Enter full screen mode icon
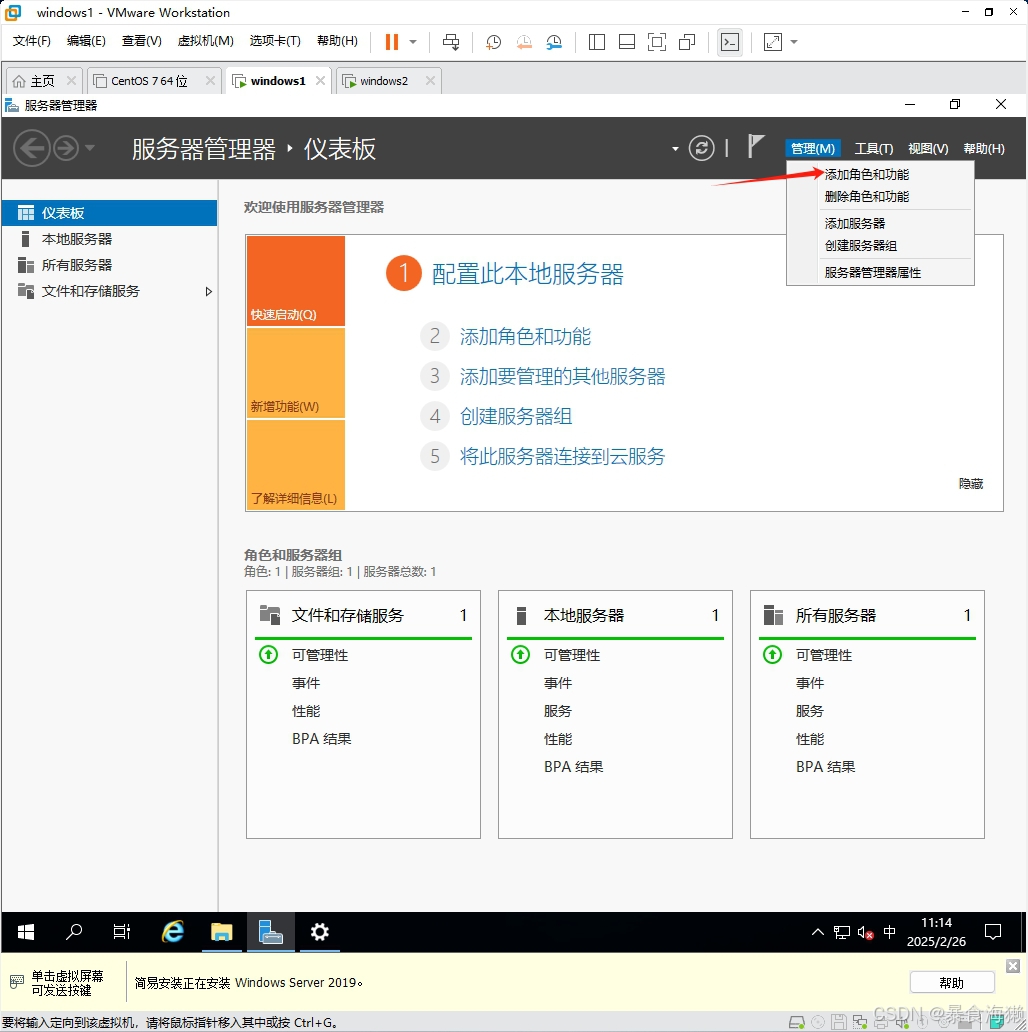Image resolution: width=1028 pixels, height=1032 pixels. pos(657,42)
